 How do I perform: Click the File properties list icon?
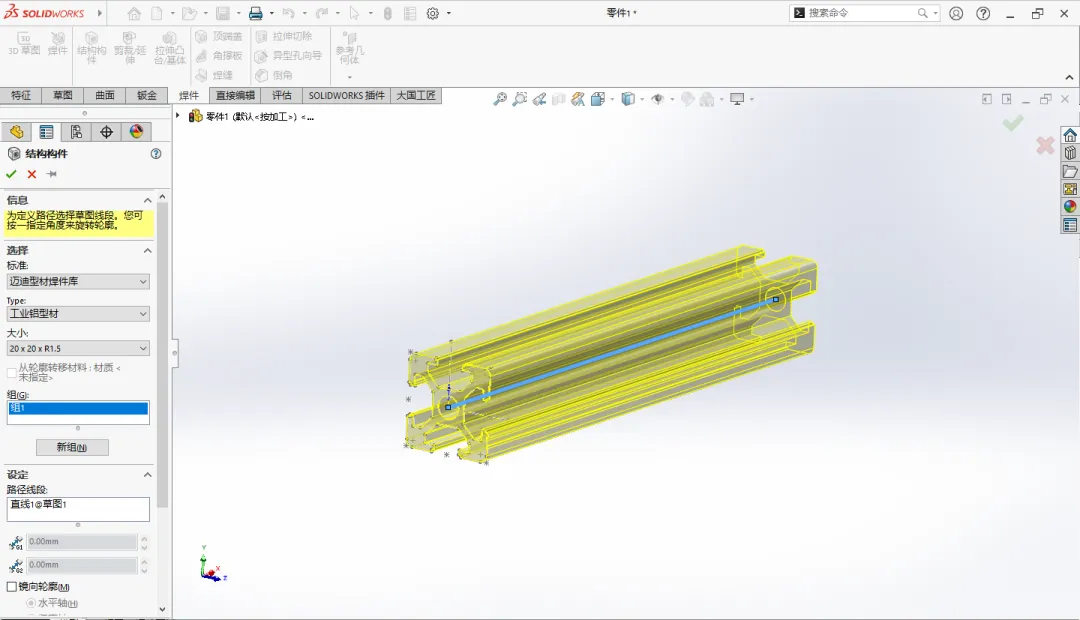[410, 13]
